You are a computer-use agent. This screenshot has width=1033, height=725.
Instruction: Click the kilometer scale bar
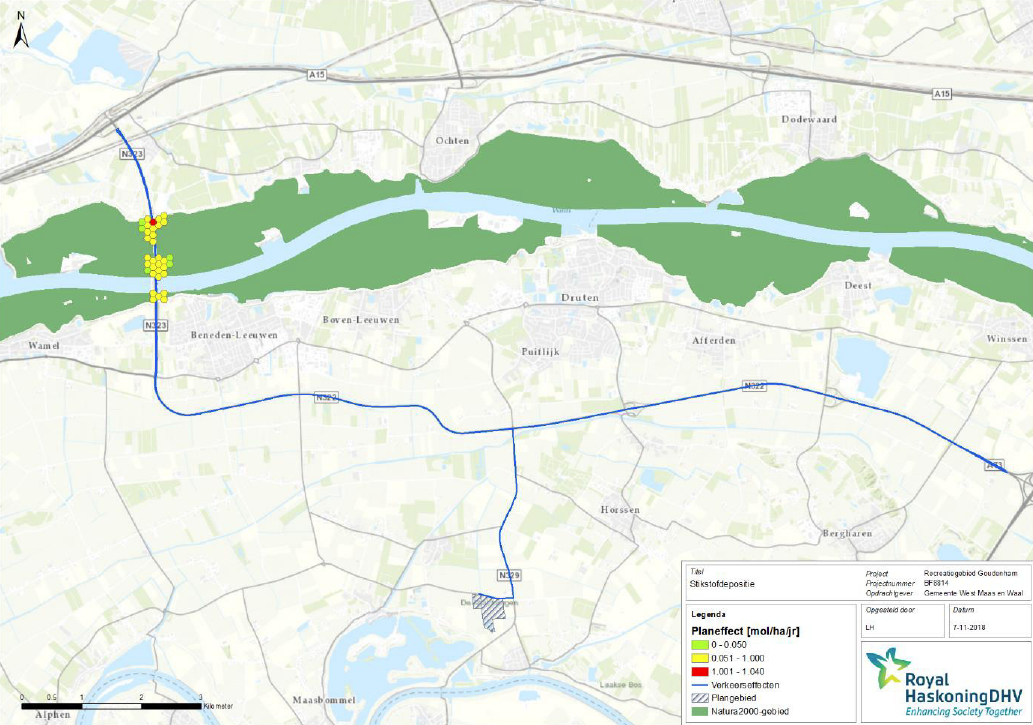(112, 706)
